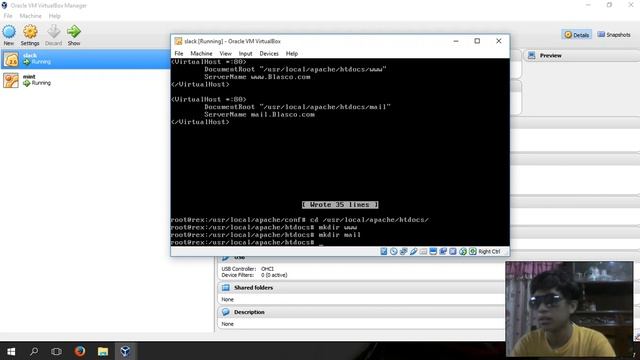Viewport: 640px width, 360px height.
Task: Open View menu in slack VM window
Action: (225, 53)
